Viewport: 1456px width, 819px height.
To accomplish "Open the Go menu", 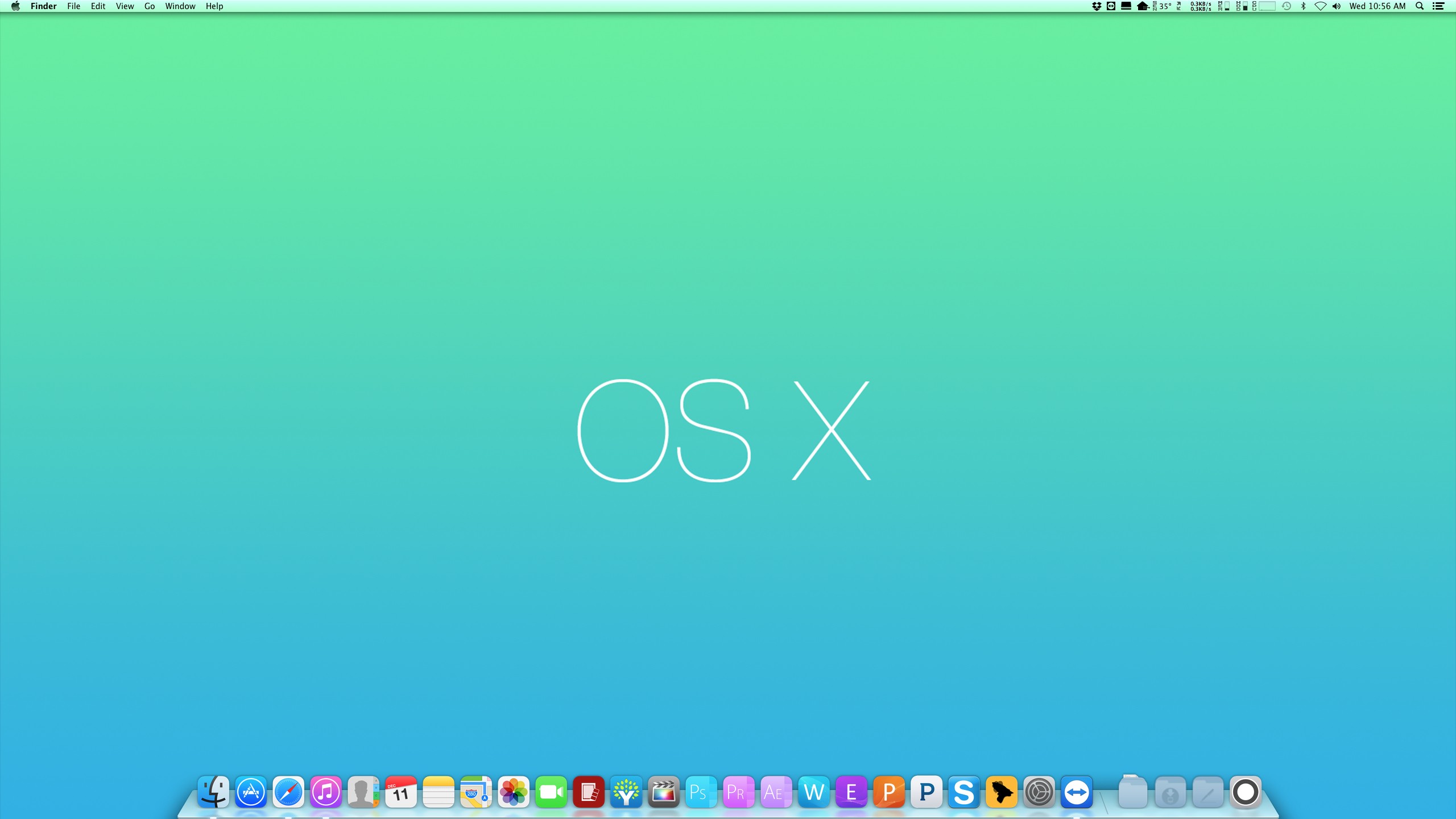I will coord(150,6).
